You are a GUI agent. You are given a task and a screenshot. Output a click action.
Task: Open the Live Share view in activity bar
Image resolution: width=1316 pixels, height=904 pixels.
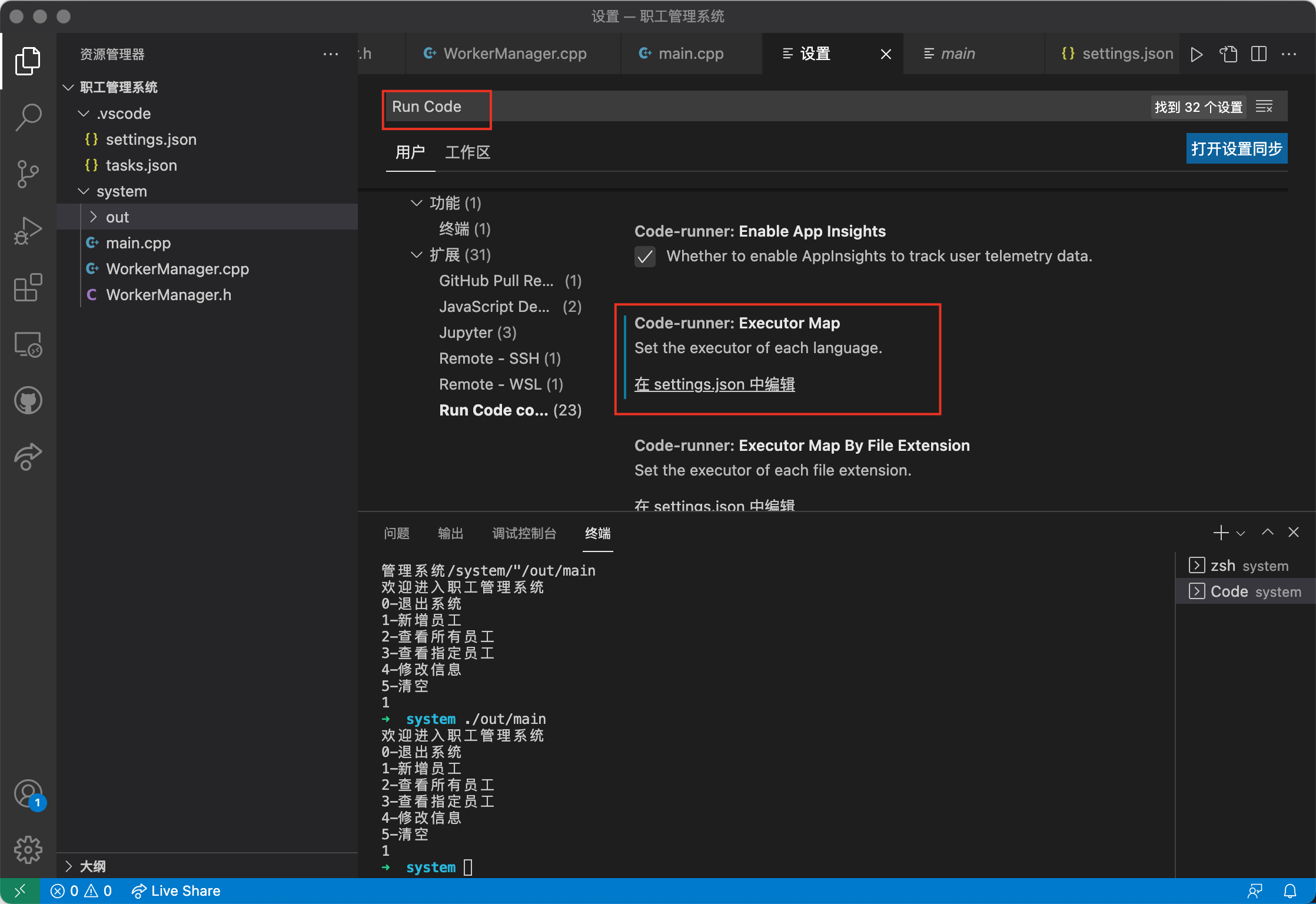(28, 457)
